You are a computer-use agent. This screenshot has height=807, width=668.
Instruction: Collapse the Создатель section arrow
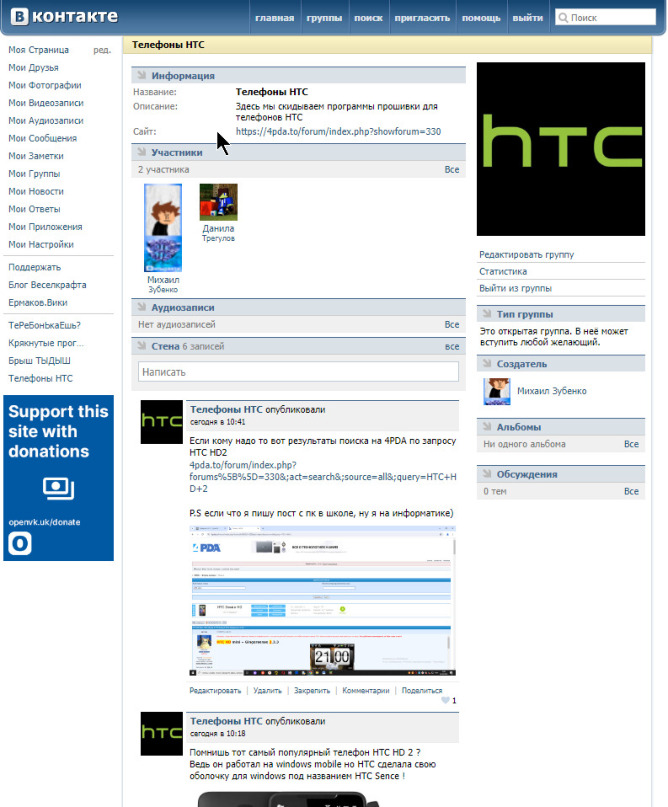487,363
